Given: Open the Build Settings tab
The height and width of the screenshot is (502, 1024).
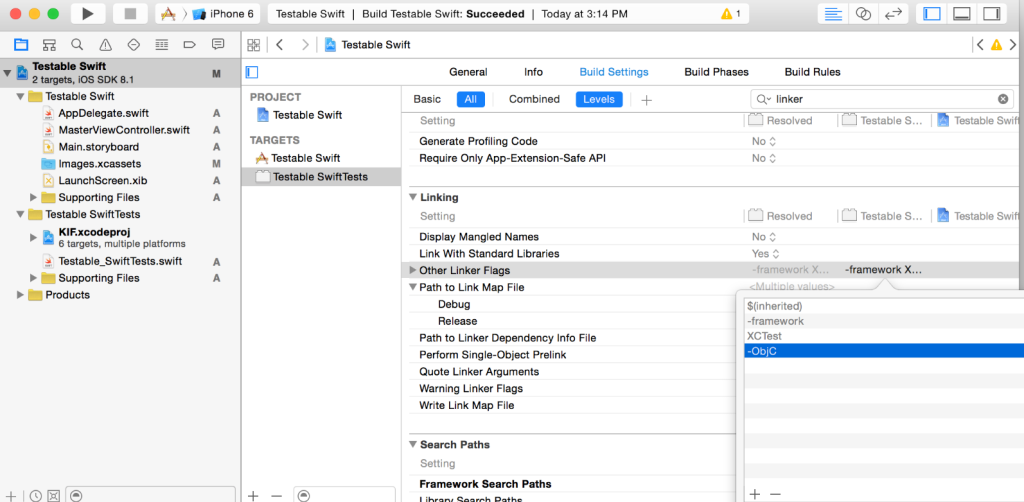Looking at the screenshot, I should (x=614, y=72).
